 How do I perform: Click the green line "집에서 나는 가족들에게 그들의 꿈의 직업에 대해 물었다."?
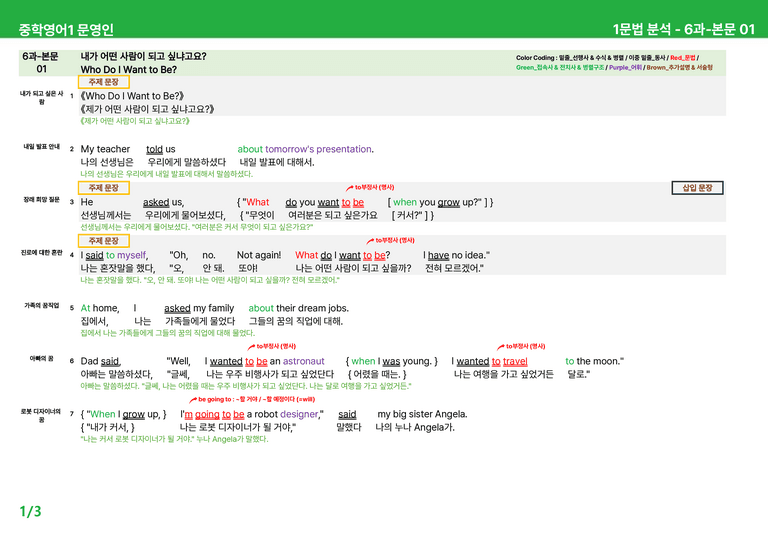coord(168,333)
